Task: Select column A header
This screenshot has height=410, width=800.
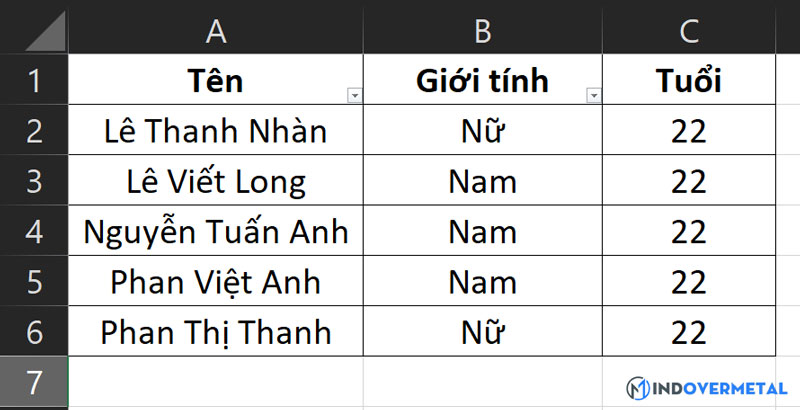Action: 216,30
